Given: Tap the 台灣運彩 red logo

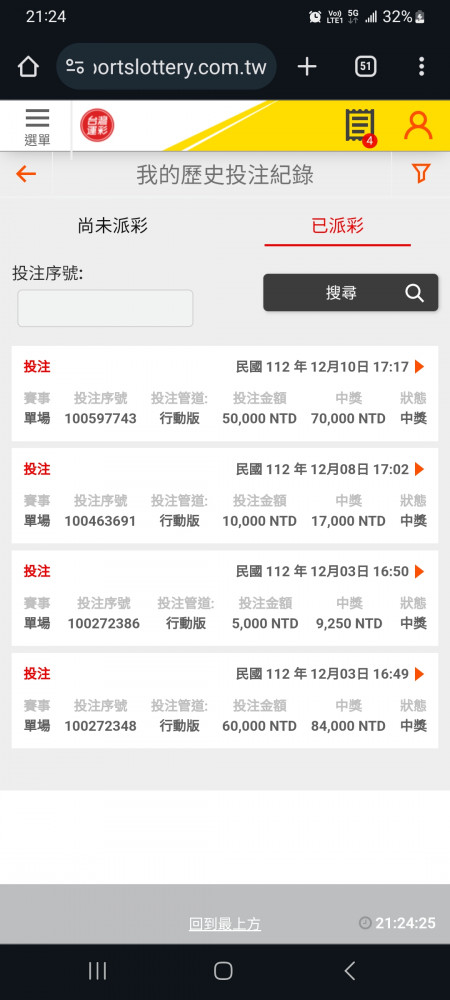Looking at the screenshot, I should coord(97,125).
